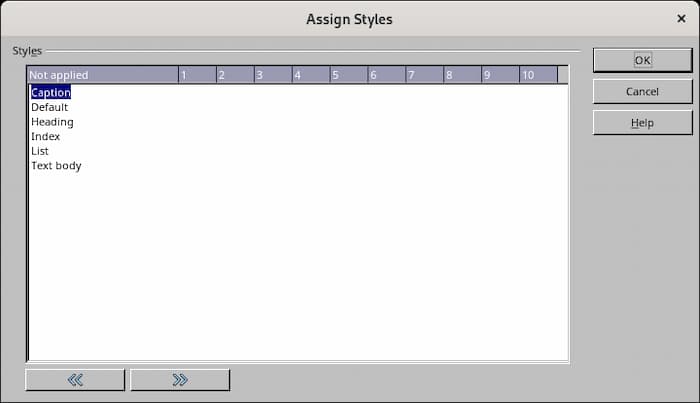Highlight the Text body style
Image resolution: width=700 pixels, height=403 pixels.
click(x=56, y=165)
